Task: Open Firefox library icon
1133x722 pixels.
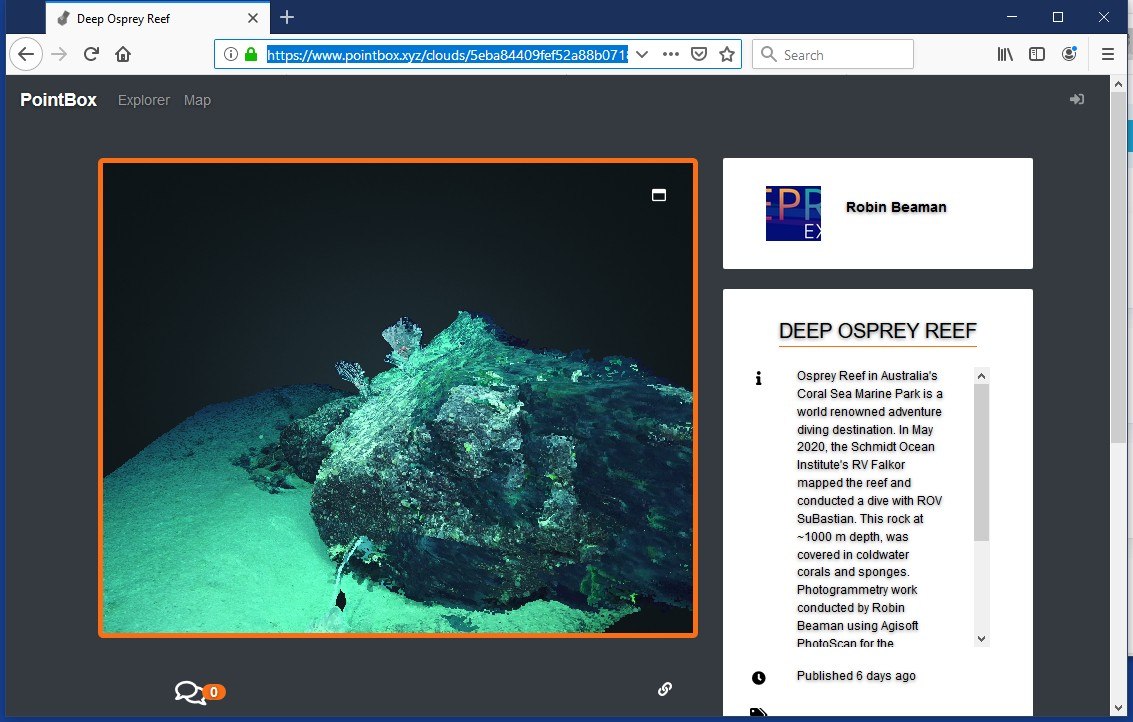Action: point(1005,54)
